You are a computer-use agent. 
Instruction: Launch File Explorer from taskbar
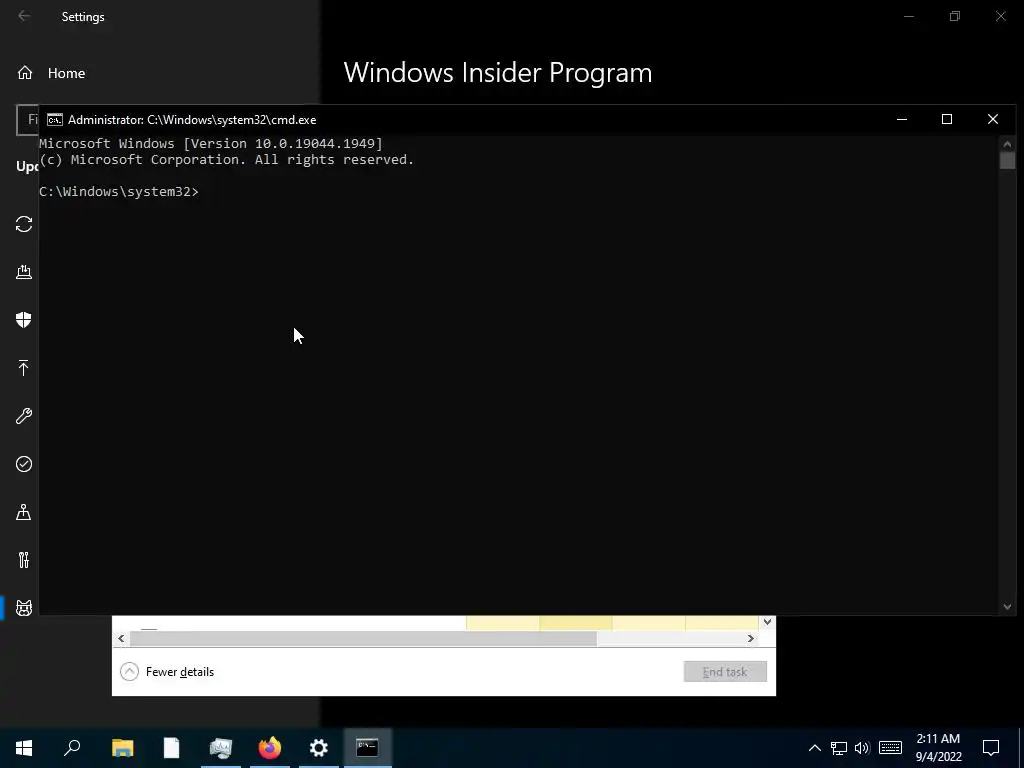pos(122,748)
